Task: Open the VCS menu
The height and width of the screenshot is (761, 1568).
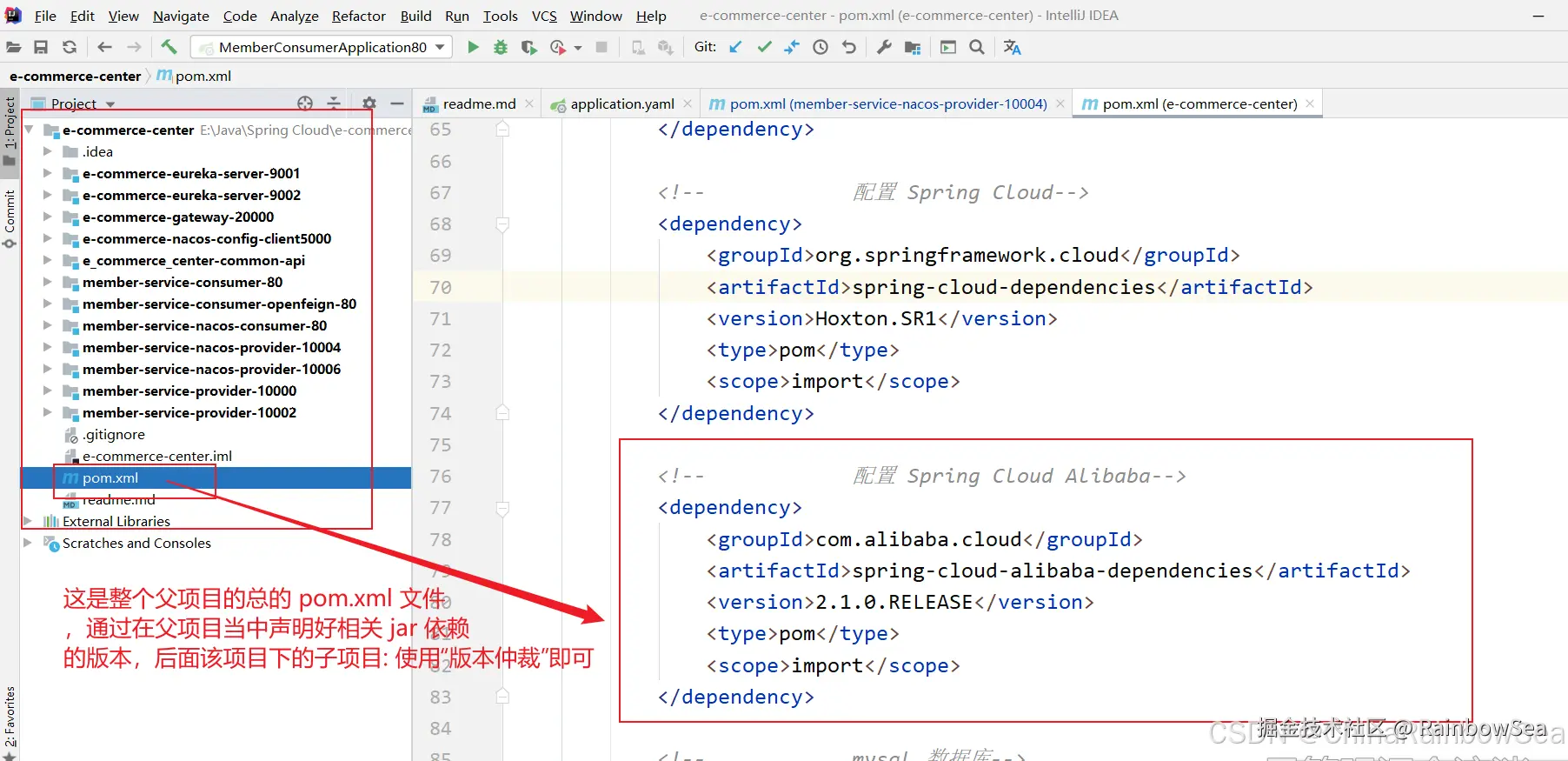Action: click(x=544, y=16)
